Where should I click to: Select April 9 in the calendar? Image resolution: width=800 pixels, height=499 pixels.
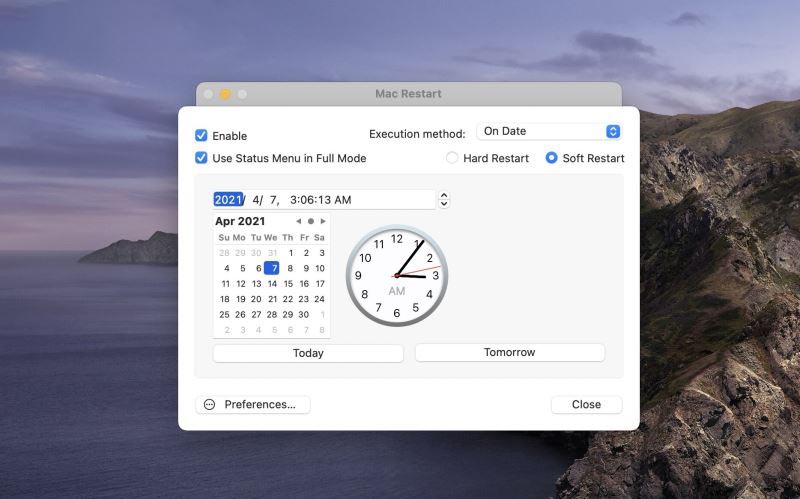[x=306, y=268]
